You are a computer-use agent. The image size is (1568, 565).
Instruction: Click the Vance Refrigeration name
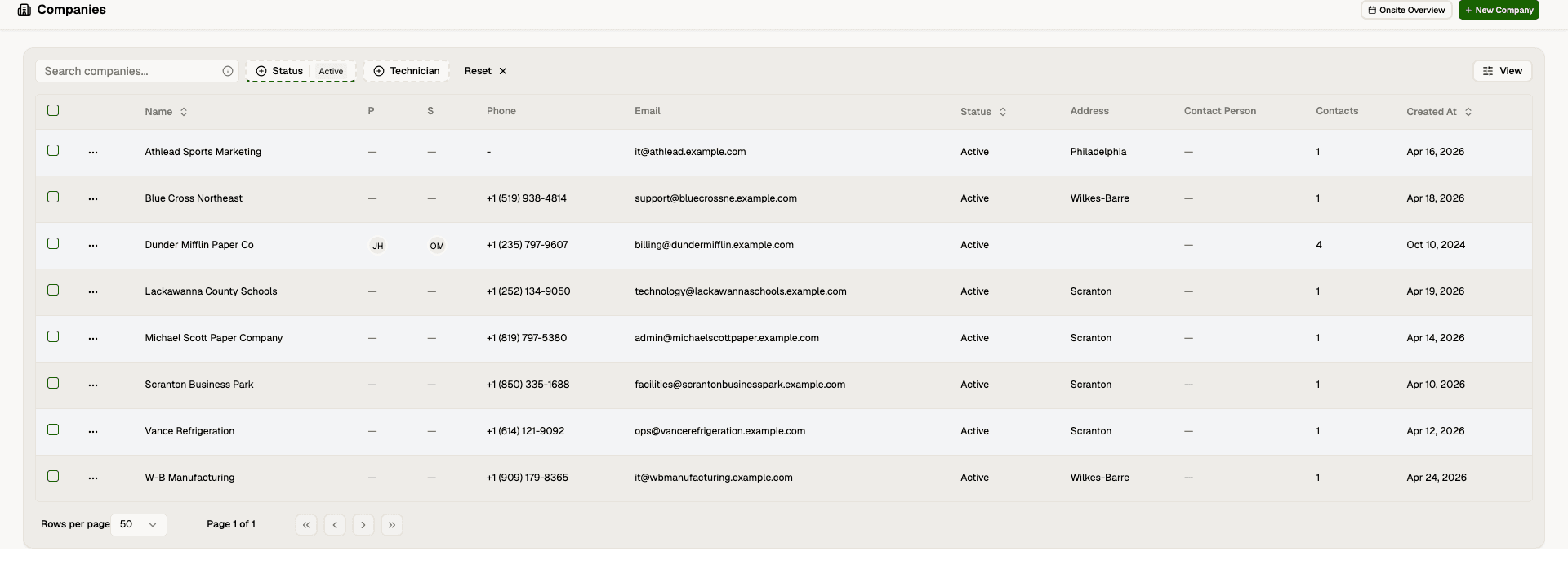coord(189,431)
